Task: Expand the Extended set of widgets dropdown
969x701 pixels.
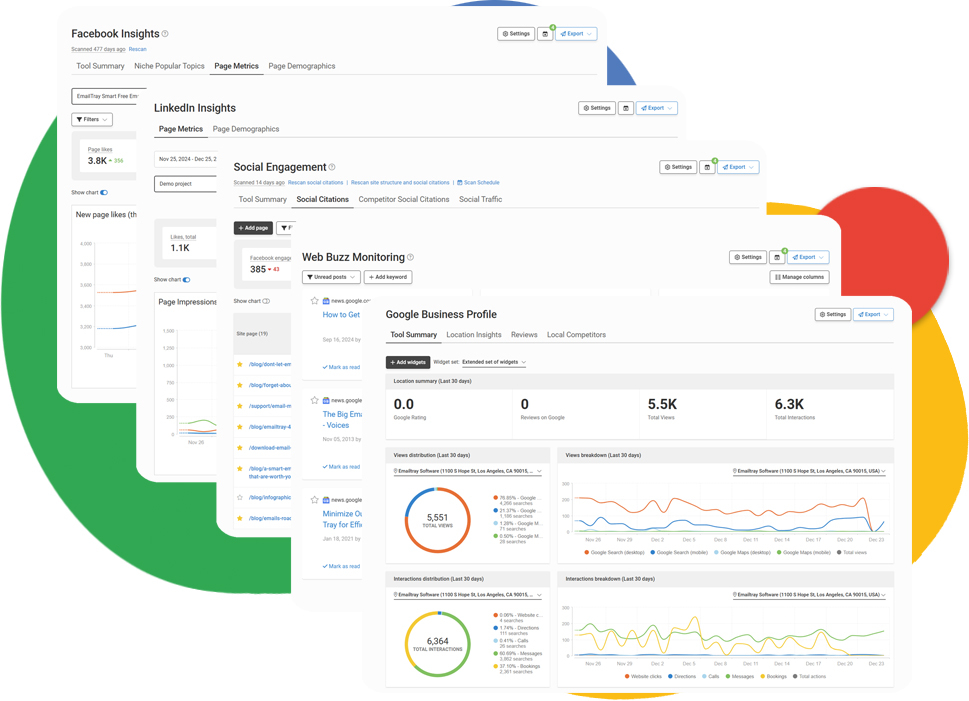Action: pos(494,362)
